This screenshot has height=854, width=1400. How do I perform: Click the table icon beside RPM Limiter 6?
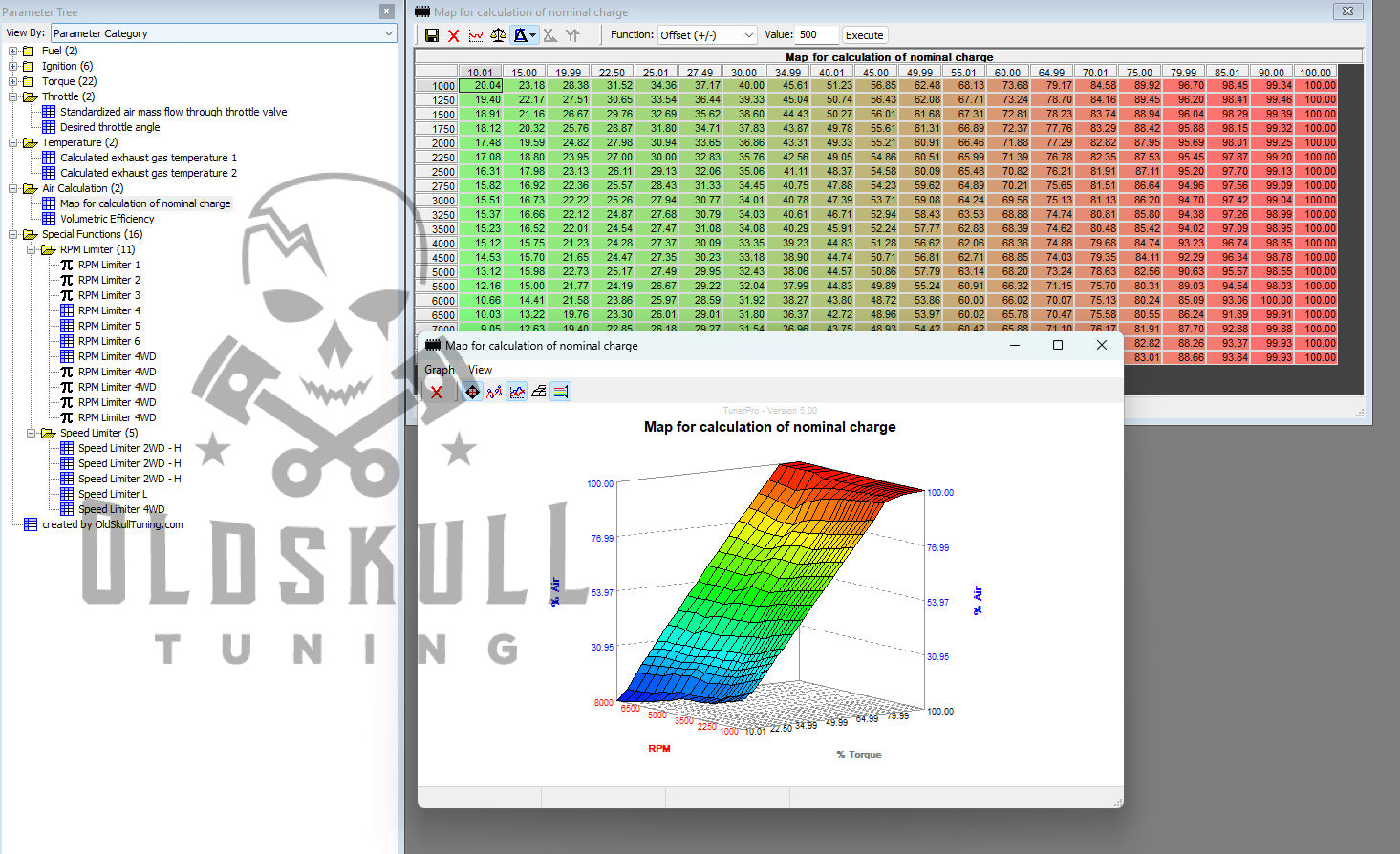click(67, 341)
